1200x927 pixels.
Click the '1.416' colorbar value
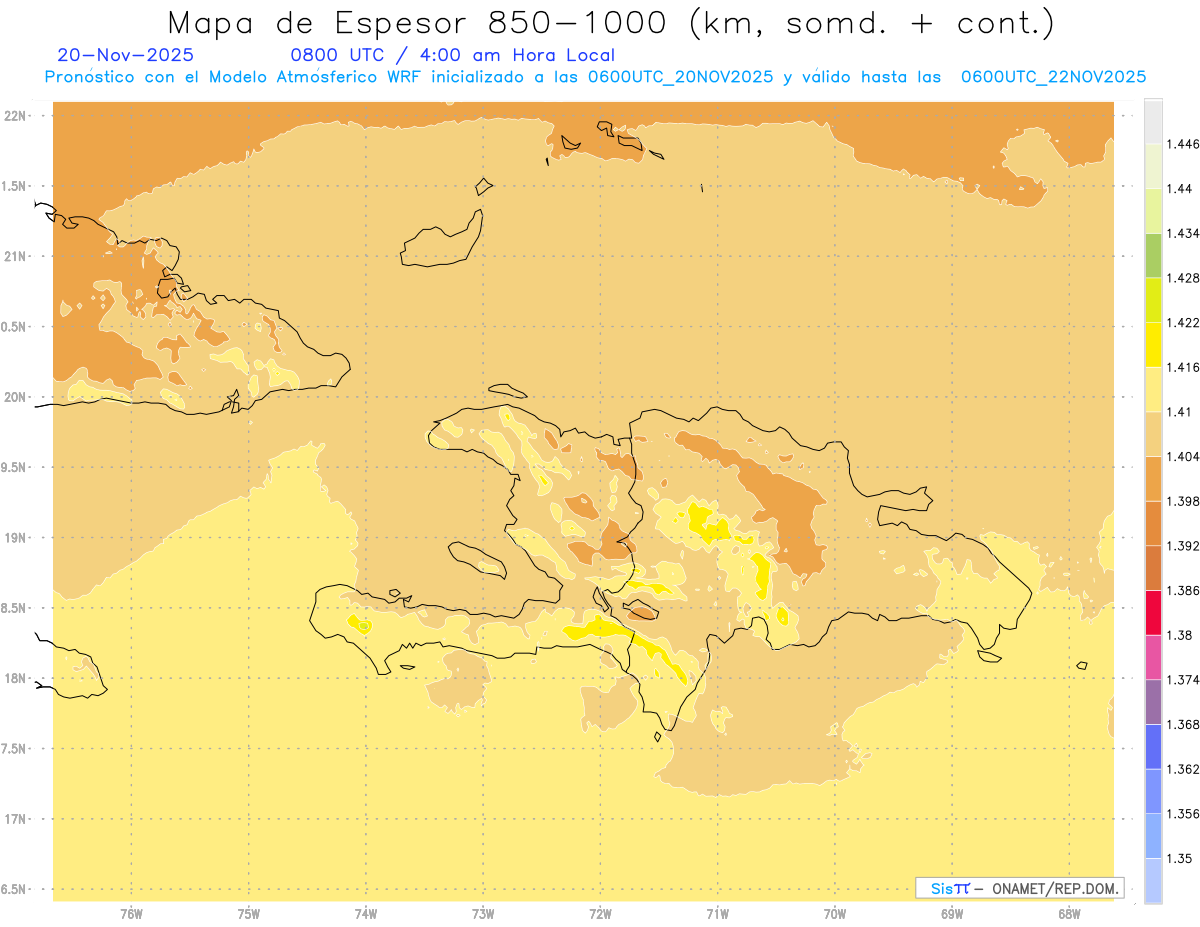point(1183,367)
